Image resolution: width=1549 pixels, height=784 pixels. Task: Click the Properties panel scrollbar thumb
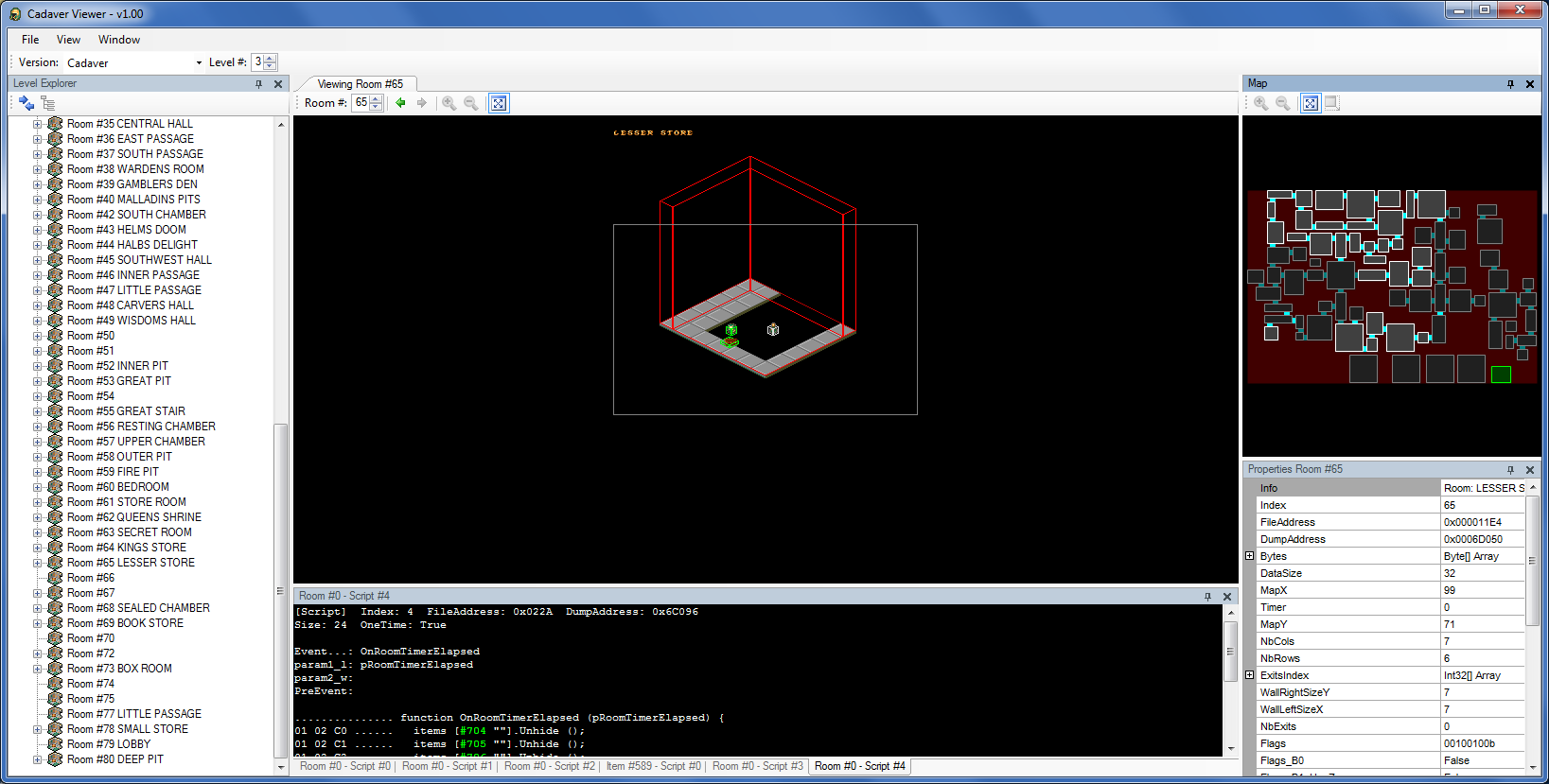(1532, 561)
